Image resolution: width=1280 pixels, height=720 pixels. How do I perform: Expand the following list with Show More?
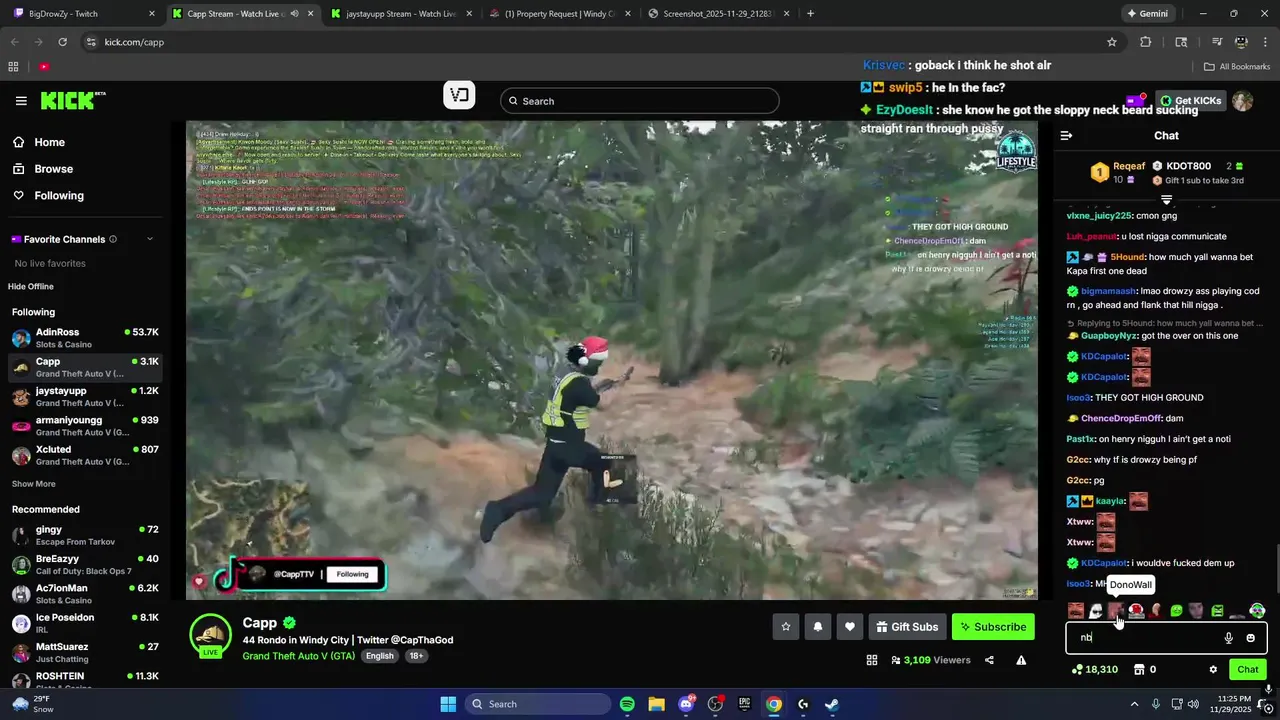pyautogui.click(x=34, y=484)
